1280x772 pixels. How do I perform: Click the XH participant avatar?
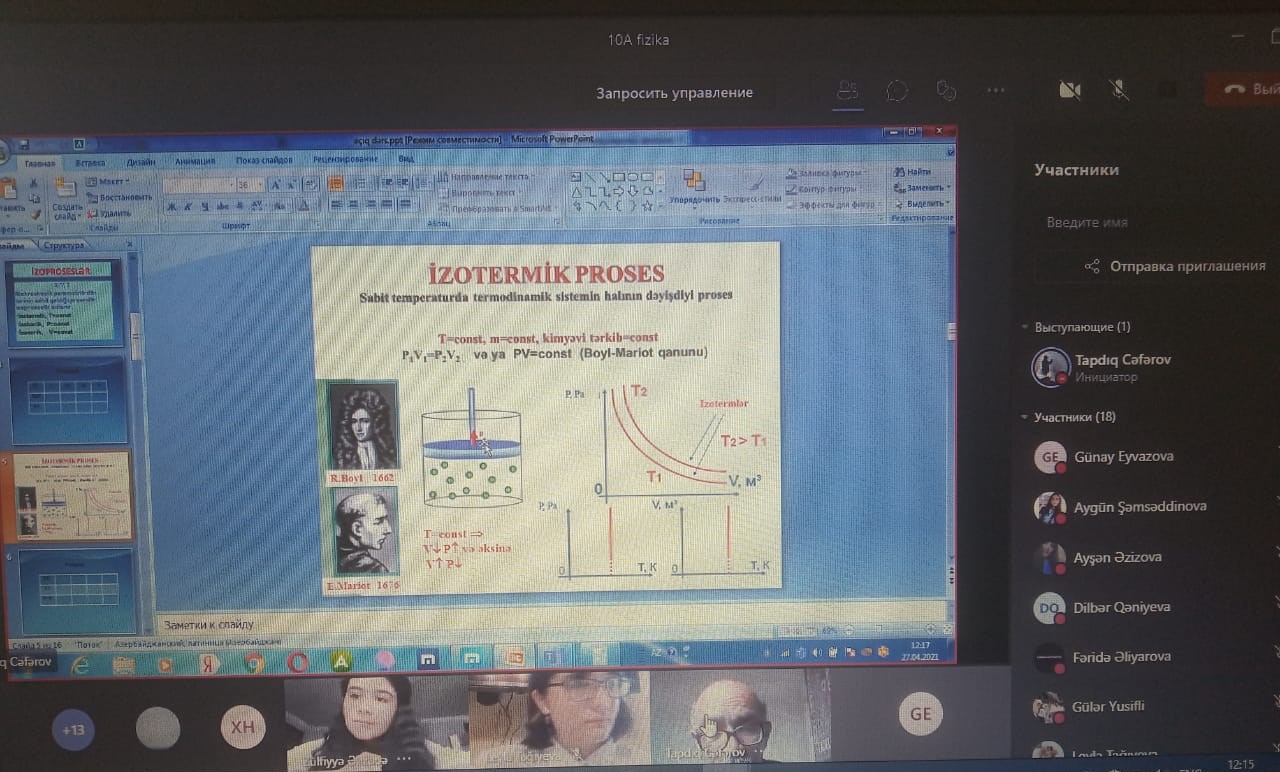point(243,729)
